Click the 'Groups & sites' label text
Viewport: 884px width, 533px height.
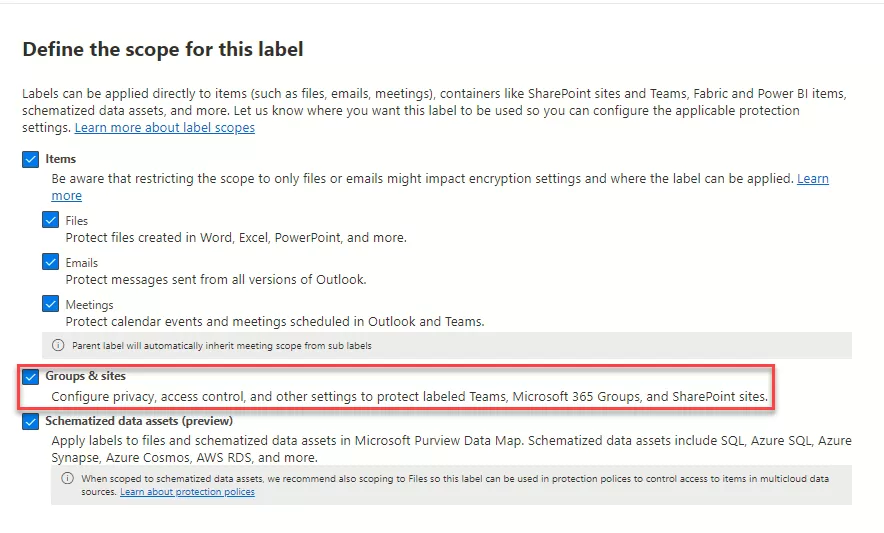pyautogui.click(x=85, y=377)
